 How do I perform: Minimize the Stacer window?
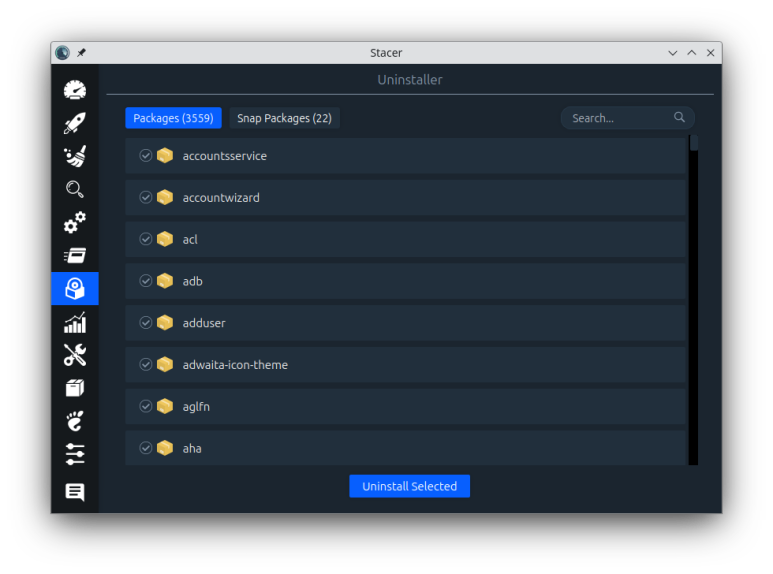tap(672, 53)
